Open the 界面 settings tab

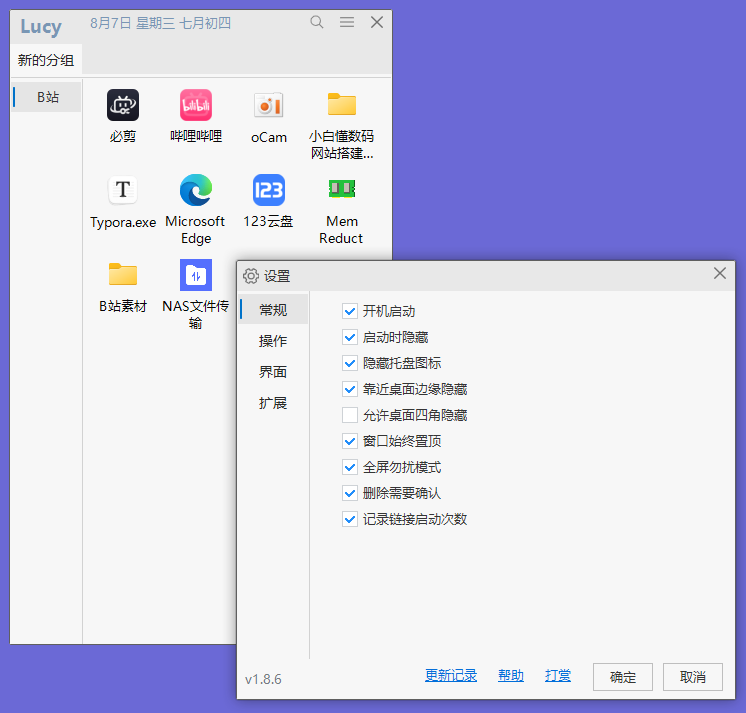(x=273, y=372)
